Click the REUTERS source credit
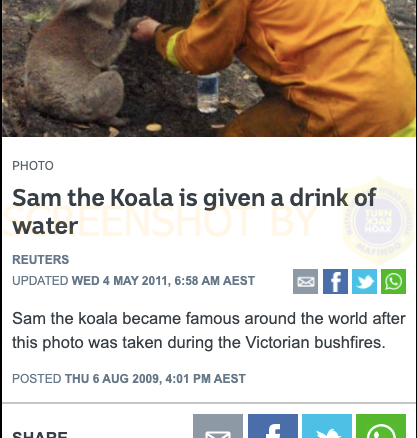Viewport: 417px width, 438px height. point(41,260)
